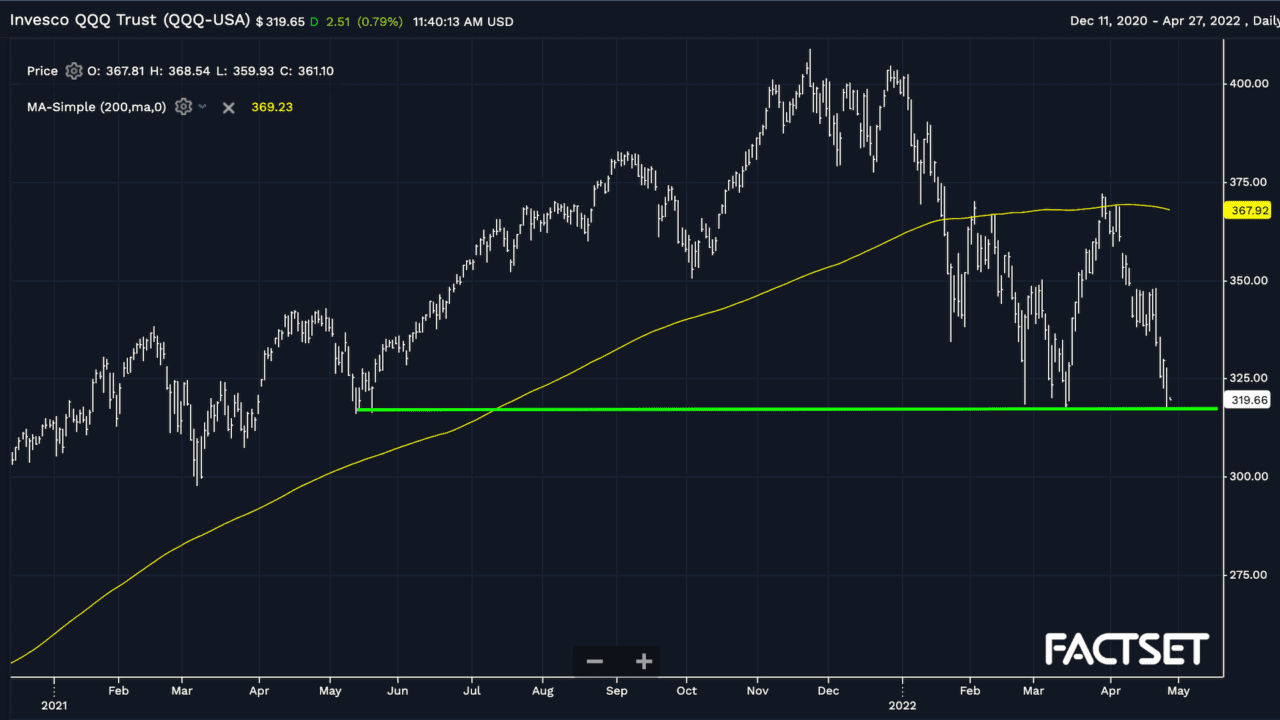Click the FACTSET logo

point(1127,649)
